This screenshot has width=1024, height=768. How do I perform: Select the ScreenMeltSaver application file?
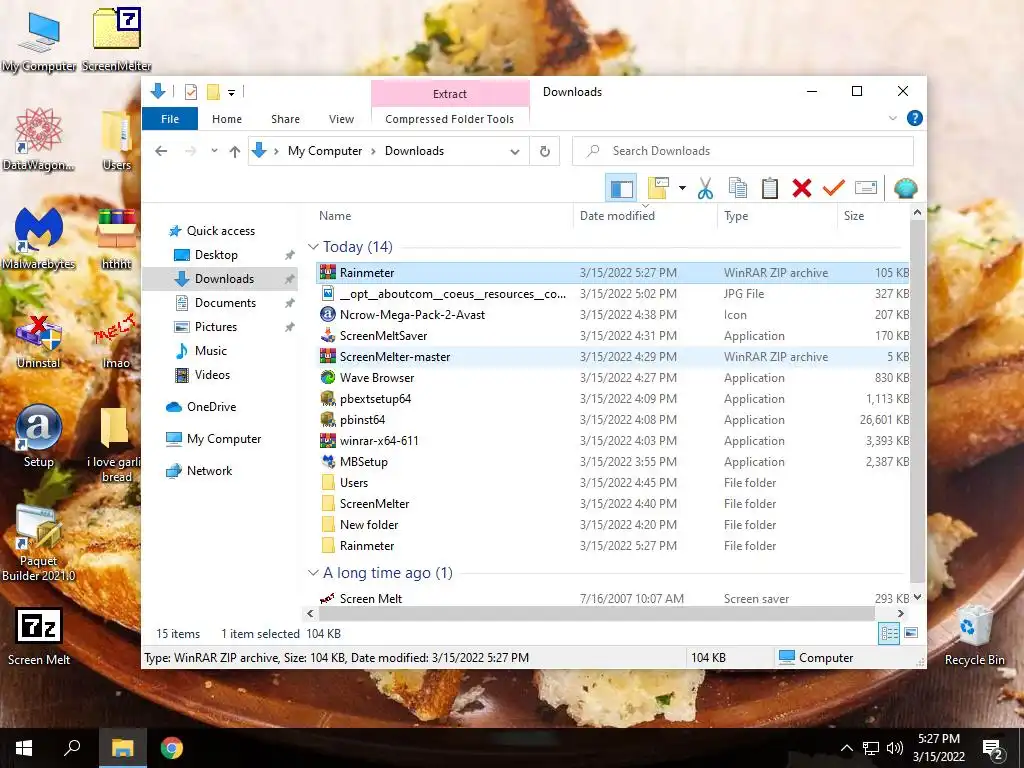(x=613, y=336)
